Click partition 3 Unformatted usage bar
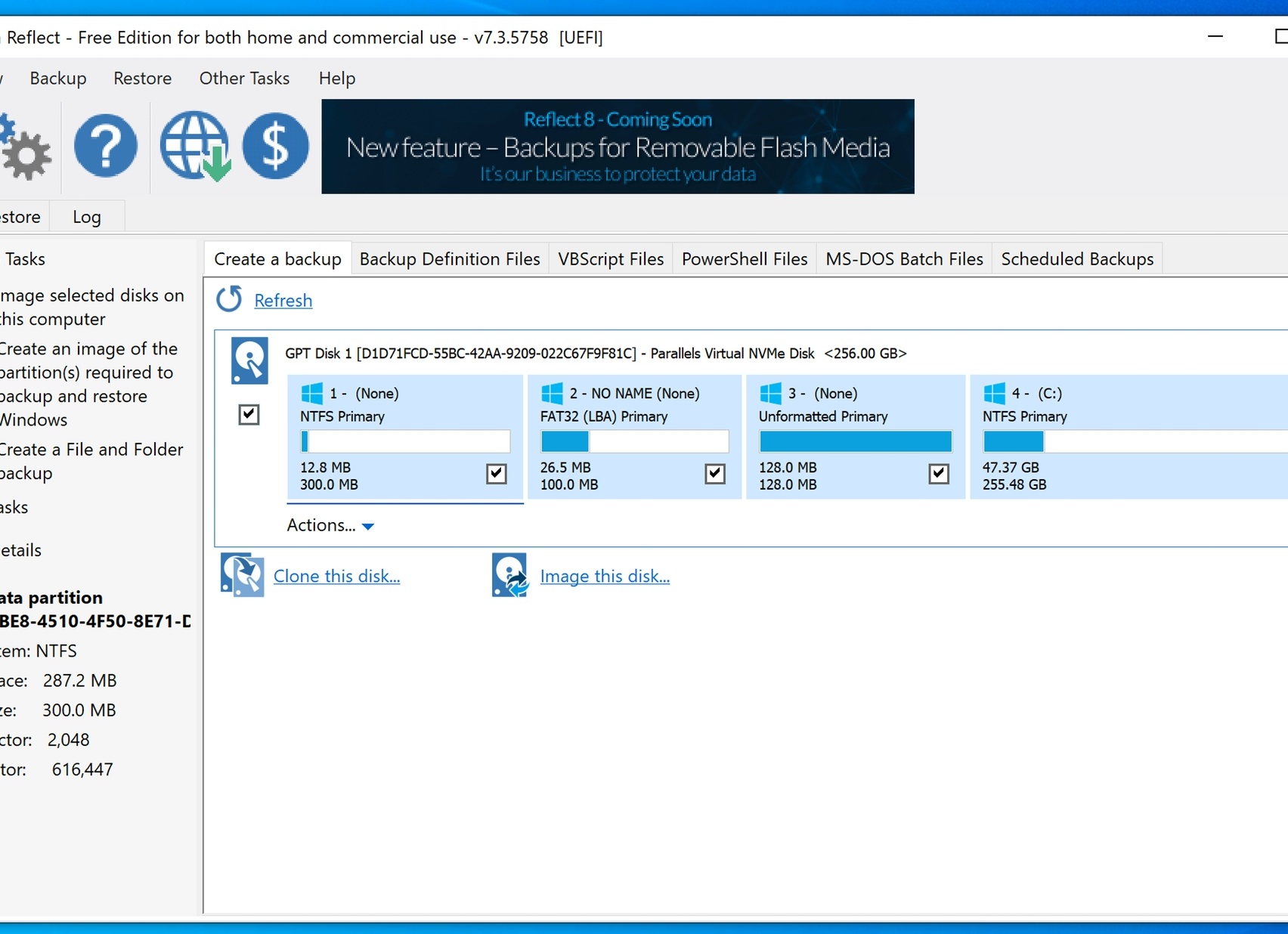The image size is (1288, 934). tap(856, 441)
